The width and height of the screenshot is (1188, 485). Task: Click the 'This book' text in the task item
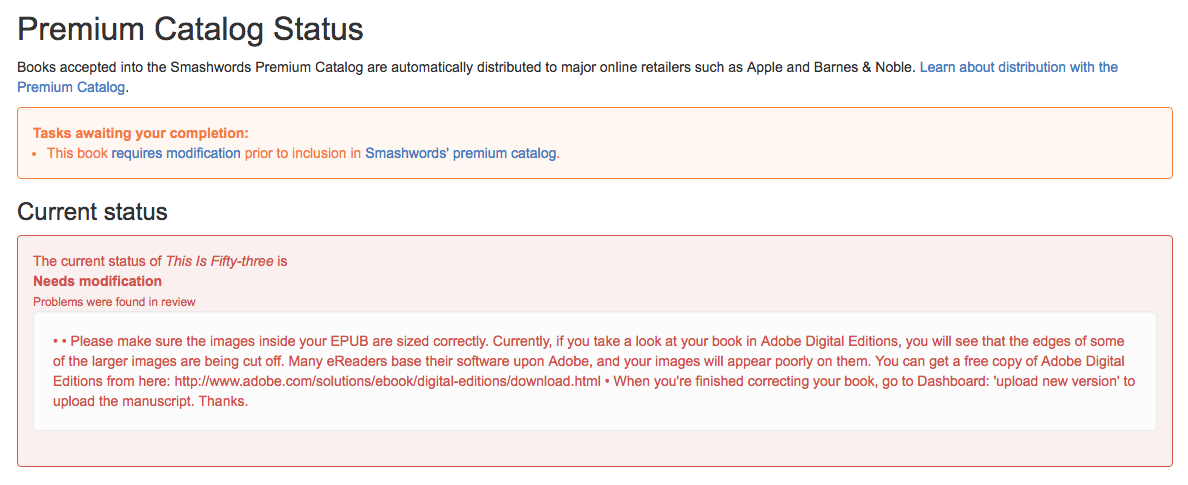[x=77, y=153]
